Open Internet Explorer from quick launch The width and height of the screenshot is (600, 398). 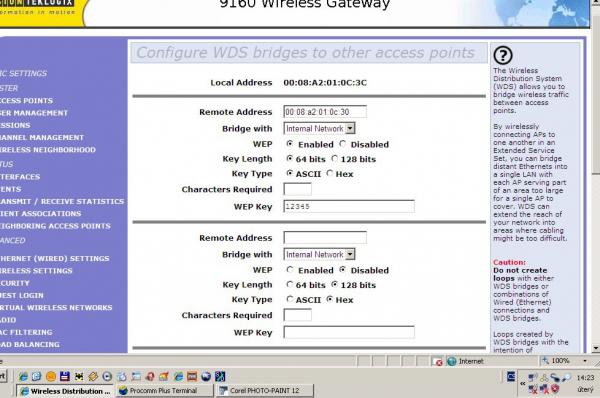coord(24,377)
